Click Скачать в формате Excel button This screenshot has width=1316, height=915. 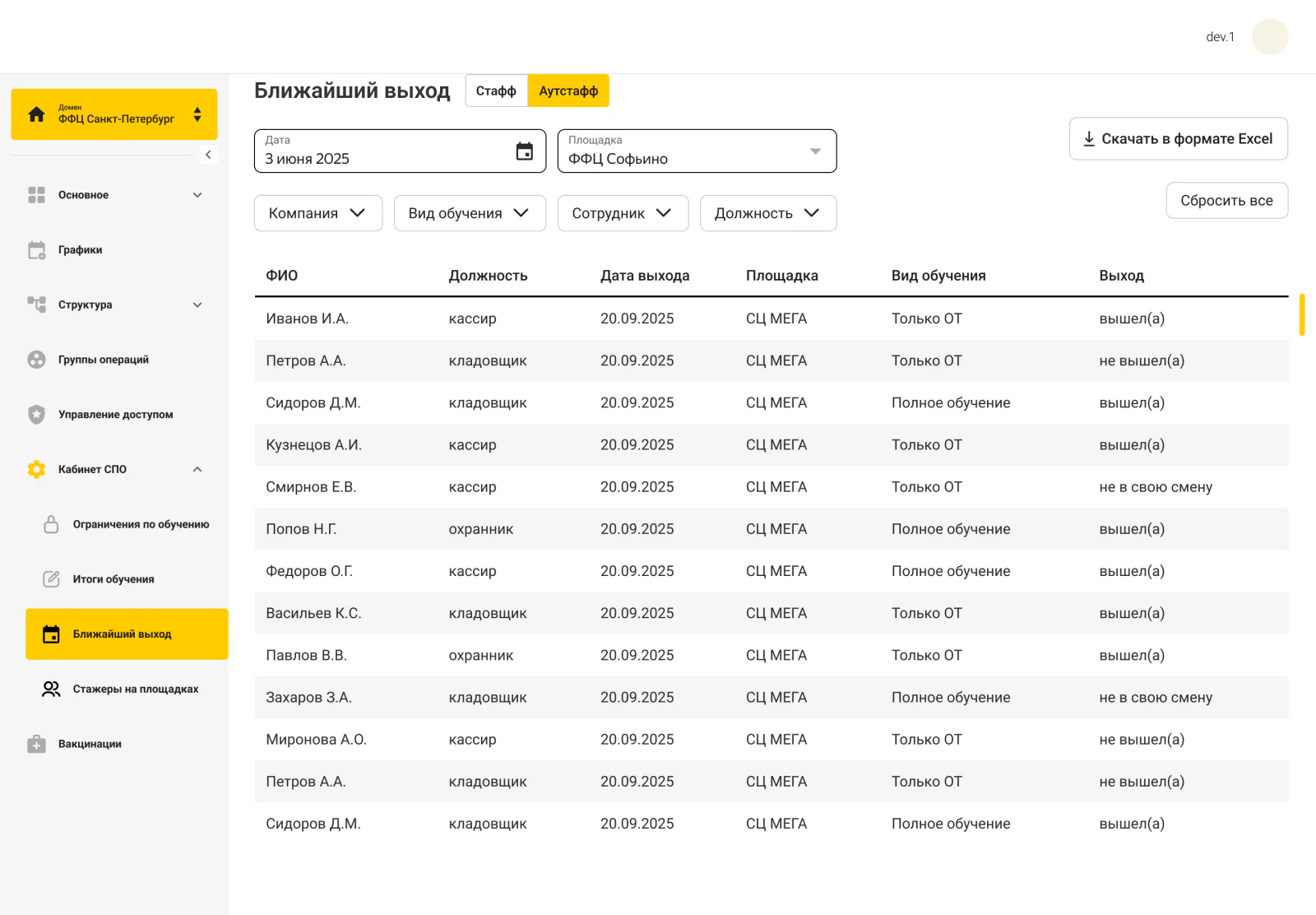coord(1178,139)
